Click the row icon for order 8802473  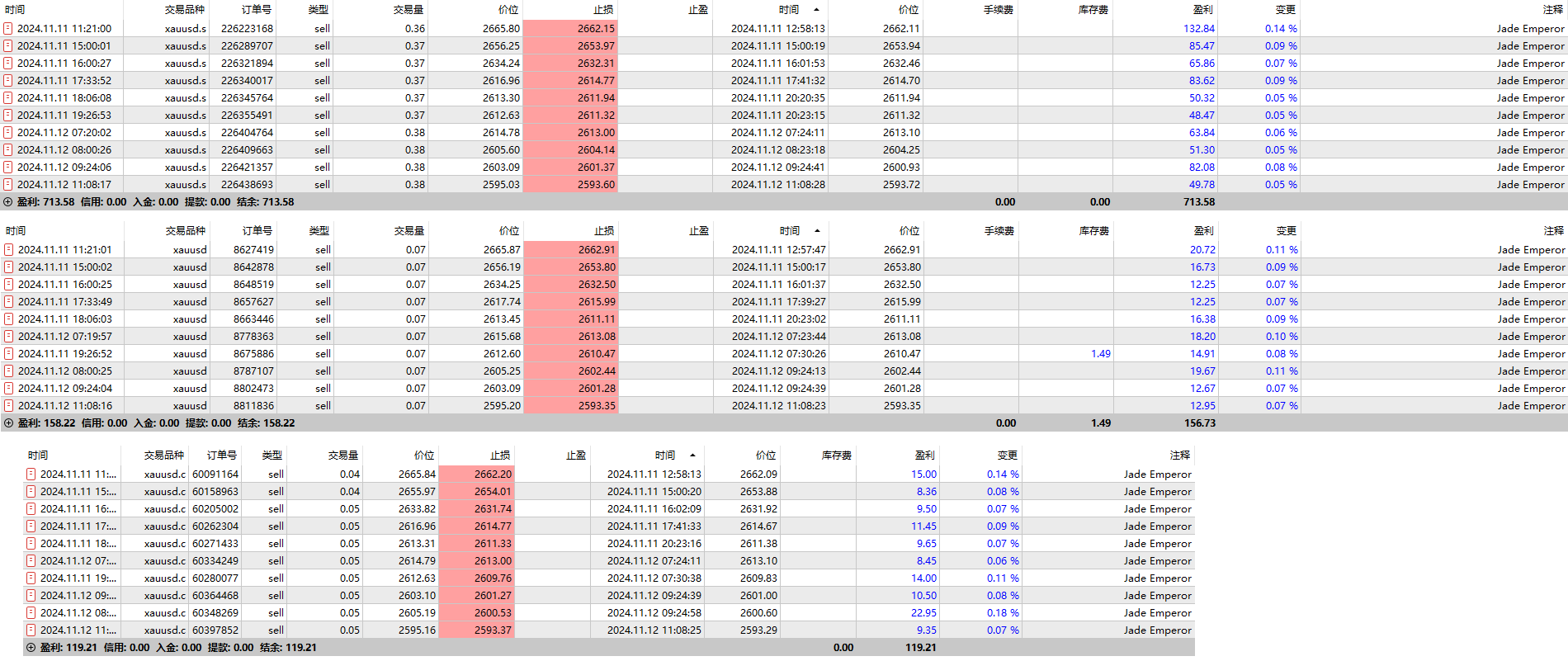[x=9, y=388]
